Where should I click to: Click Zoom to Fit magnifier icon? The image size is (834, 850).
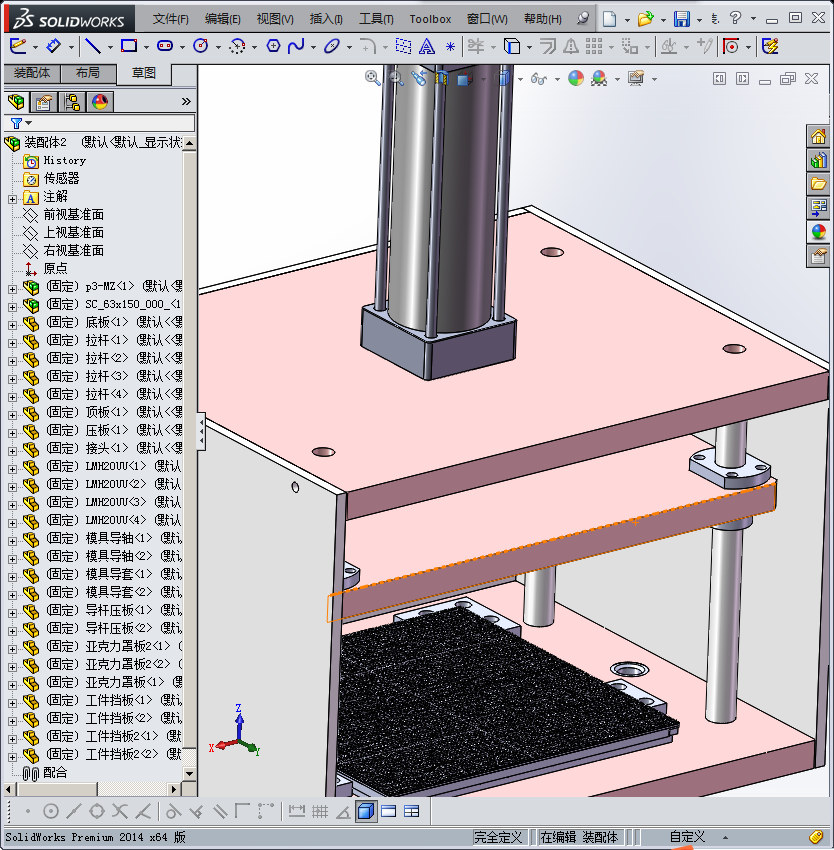click(x=373, y=78)
